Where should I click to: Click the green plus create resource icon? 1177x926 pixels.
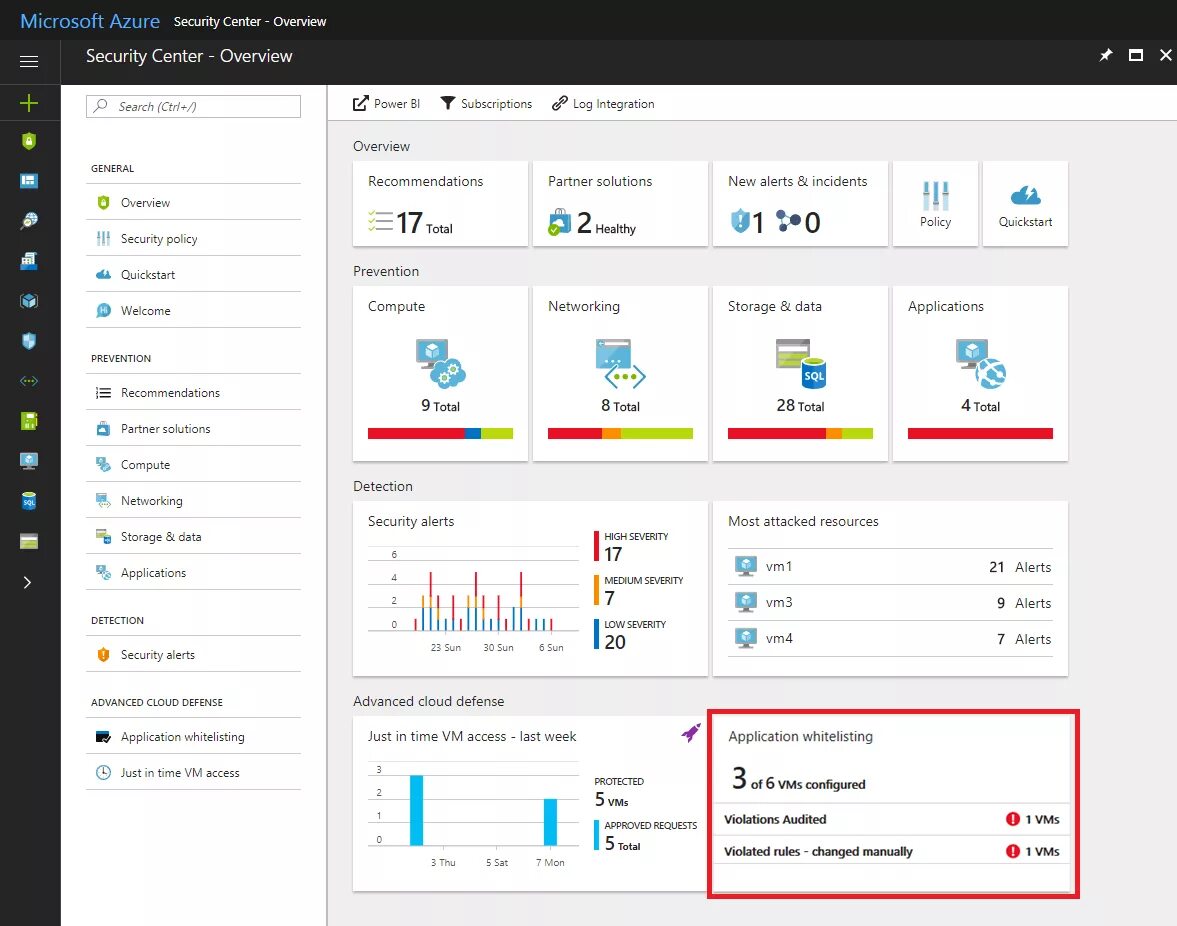coord(29,103)
